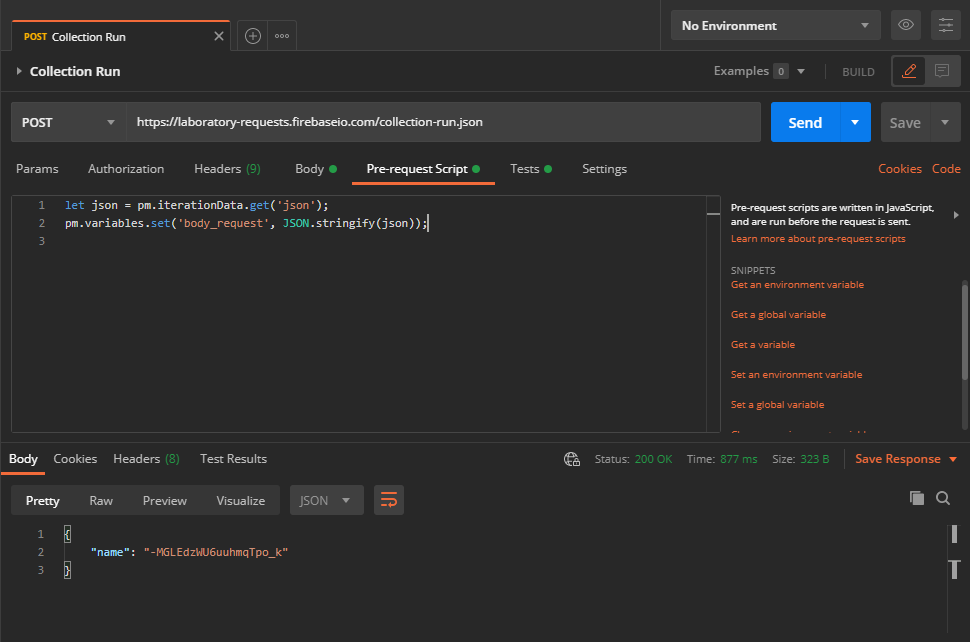Open Save Response dropdown
The height and width of the screenshot is (642, 970).
tap(906, 459)
